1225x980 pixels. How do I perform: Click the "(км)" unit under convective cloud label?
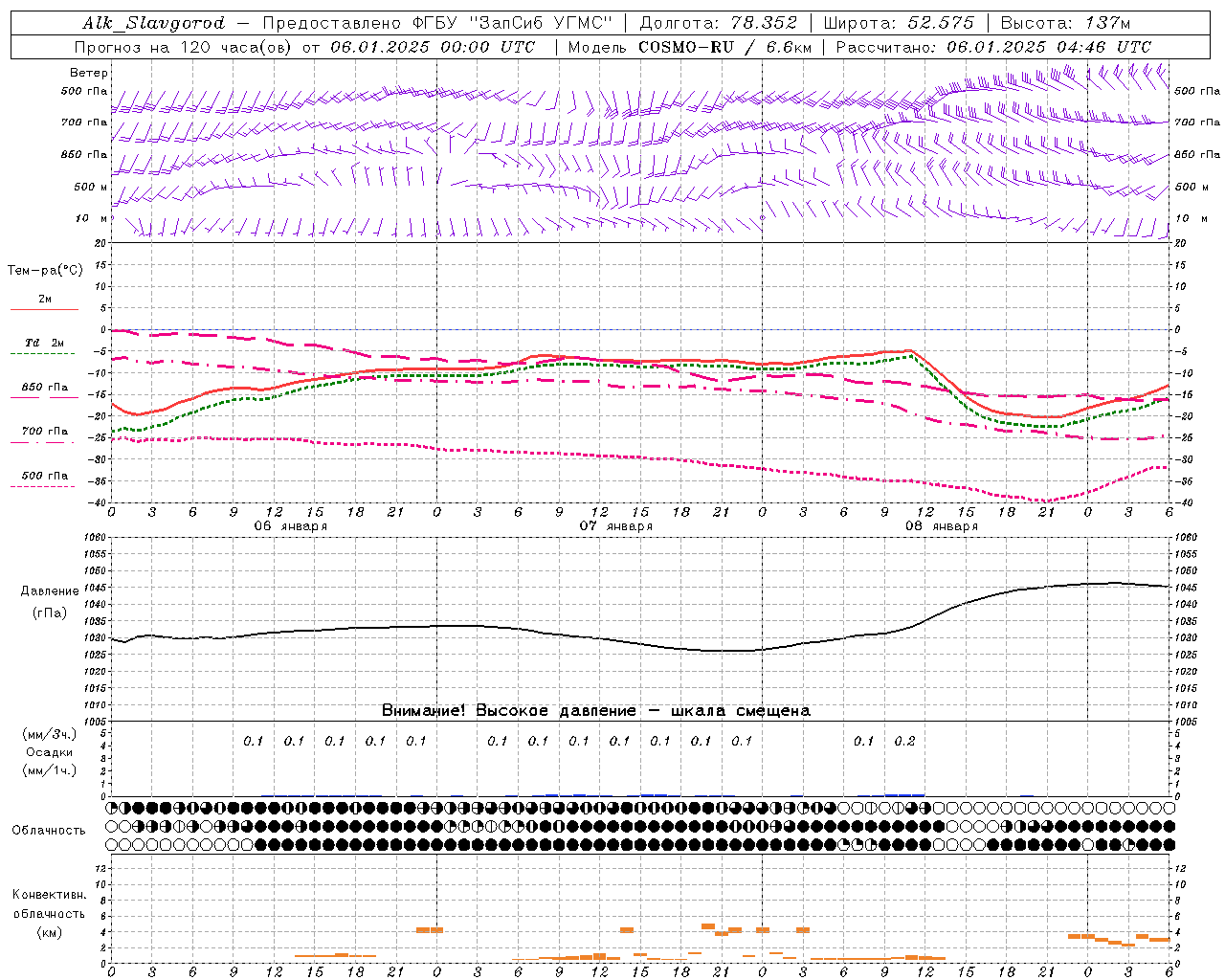point(49,932)
